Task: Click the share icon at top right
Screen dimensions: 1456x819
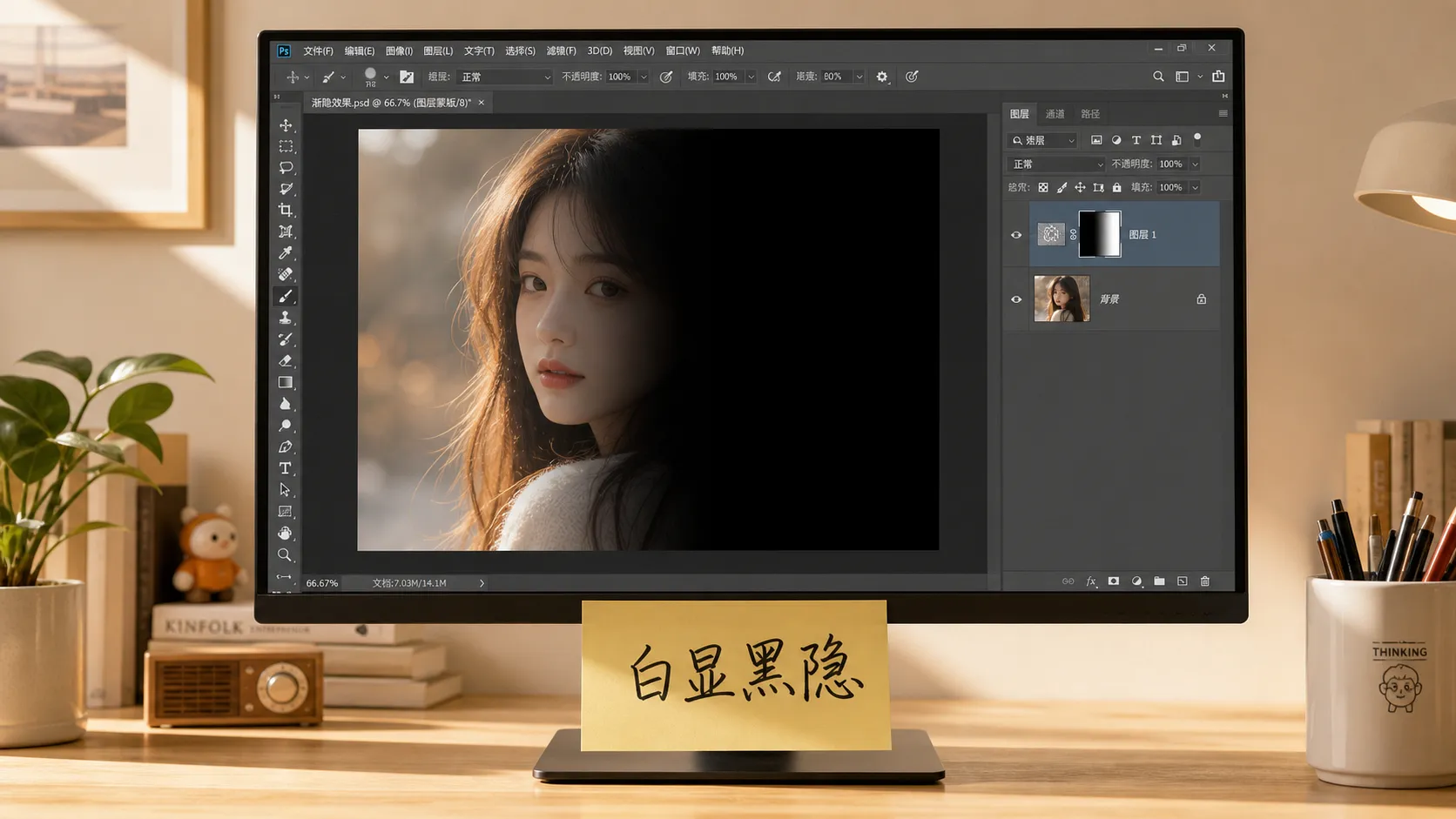Action: [1218, 77]
